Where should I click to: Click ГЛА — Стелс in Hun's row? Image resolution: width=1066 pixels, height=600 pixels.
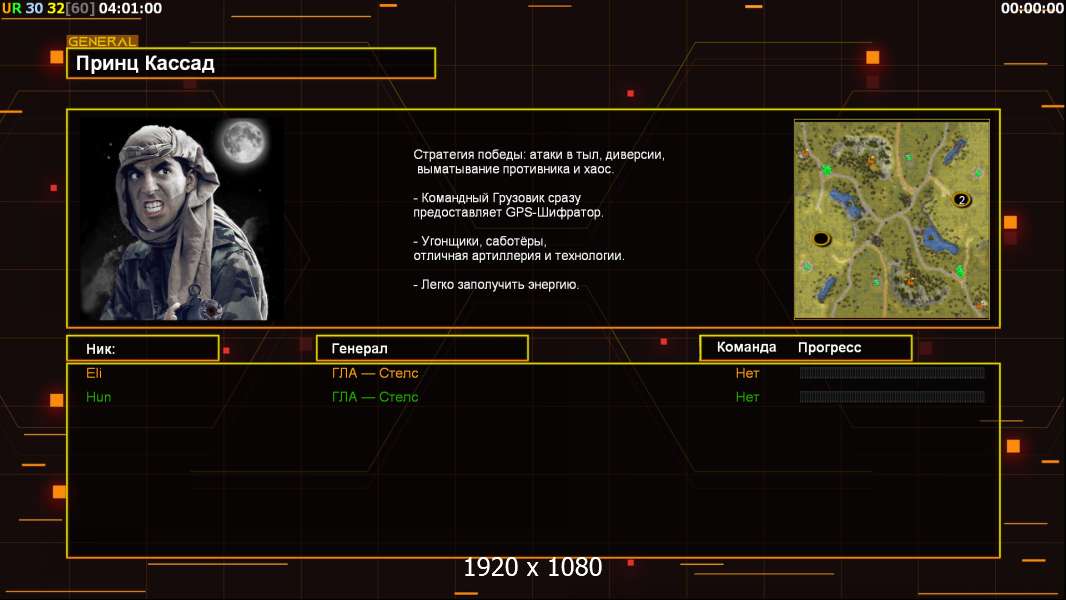pyautogui.click(x=375, y=397)
